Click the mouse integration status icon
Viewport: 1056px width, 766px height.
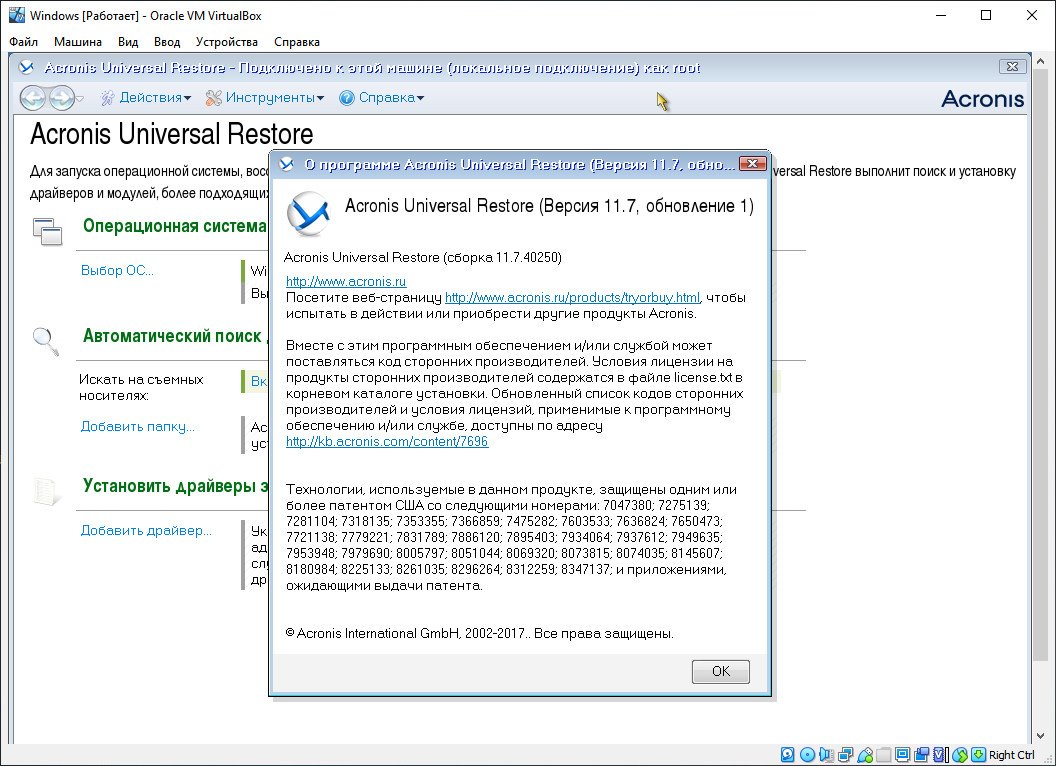click(x=960, y=755)
